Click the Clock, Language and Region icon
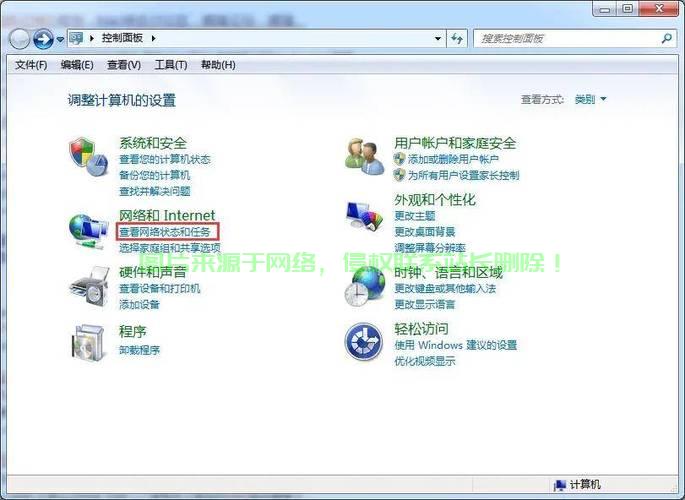This screenshot has width=685, height=500. point(364,287)
